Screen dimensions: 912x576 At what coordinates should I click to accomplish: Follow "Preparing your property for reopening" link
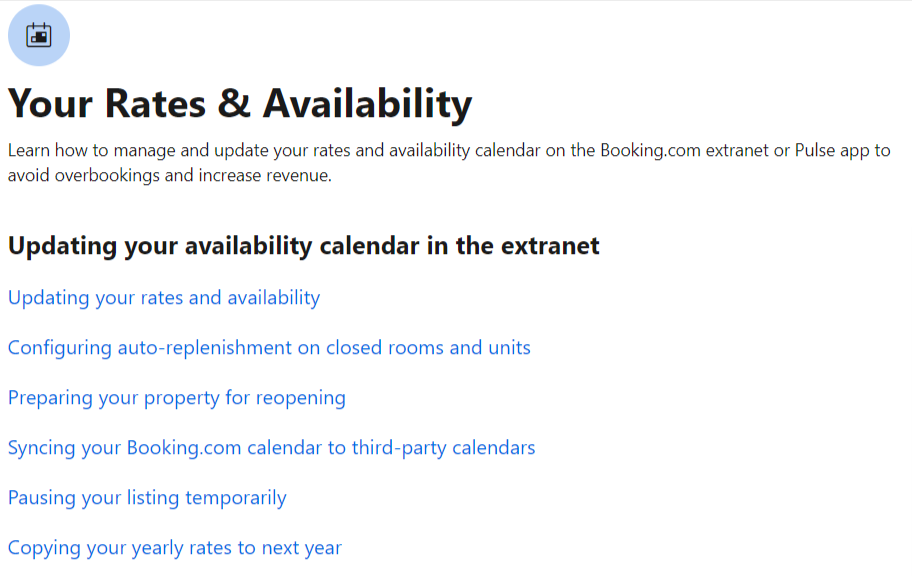click(177, 398)
